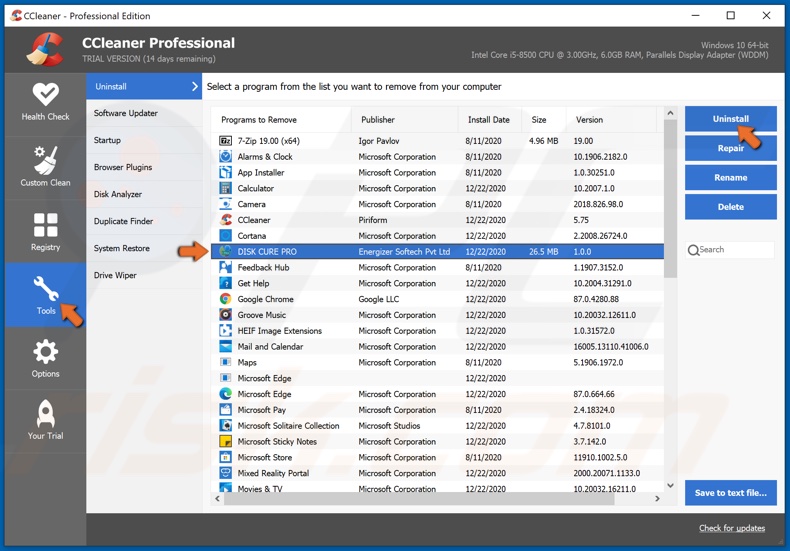Select the Tools wrench section
The height and width of the screenshot is (551, 790).
pyautogui.click(x=45, y=295)
